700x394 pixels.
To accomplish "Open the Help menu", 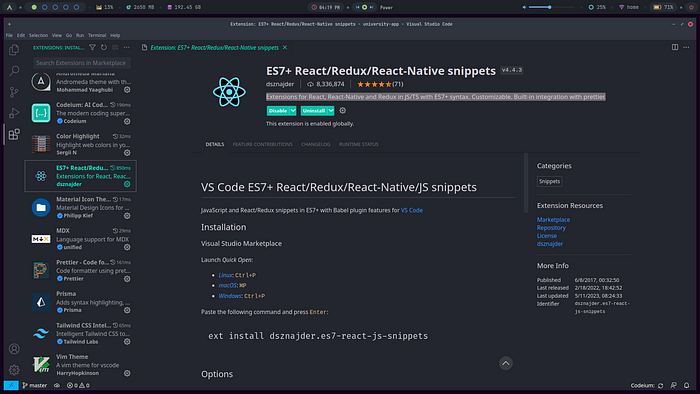I will 115,35.
